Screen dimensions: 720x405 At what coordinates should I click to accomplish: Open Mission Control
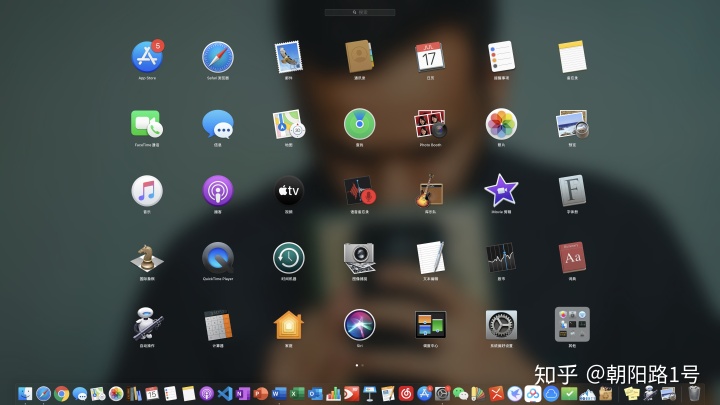(430, 324)
